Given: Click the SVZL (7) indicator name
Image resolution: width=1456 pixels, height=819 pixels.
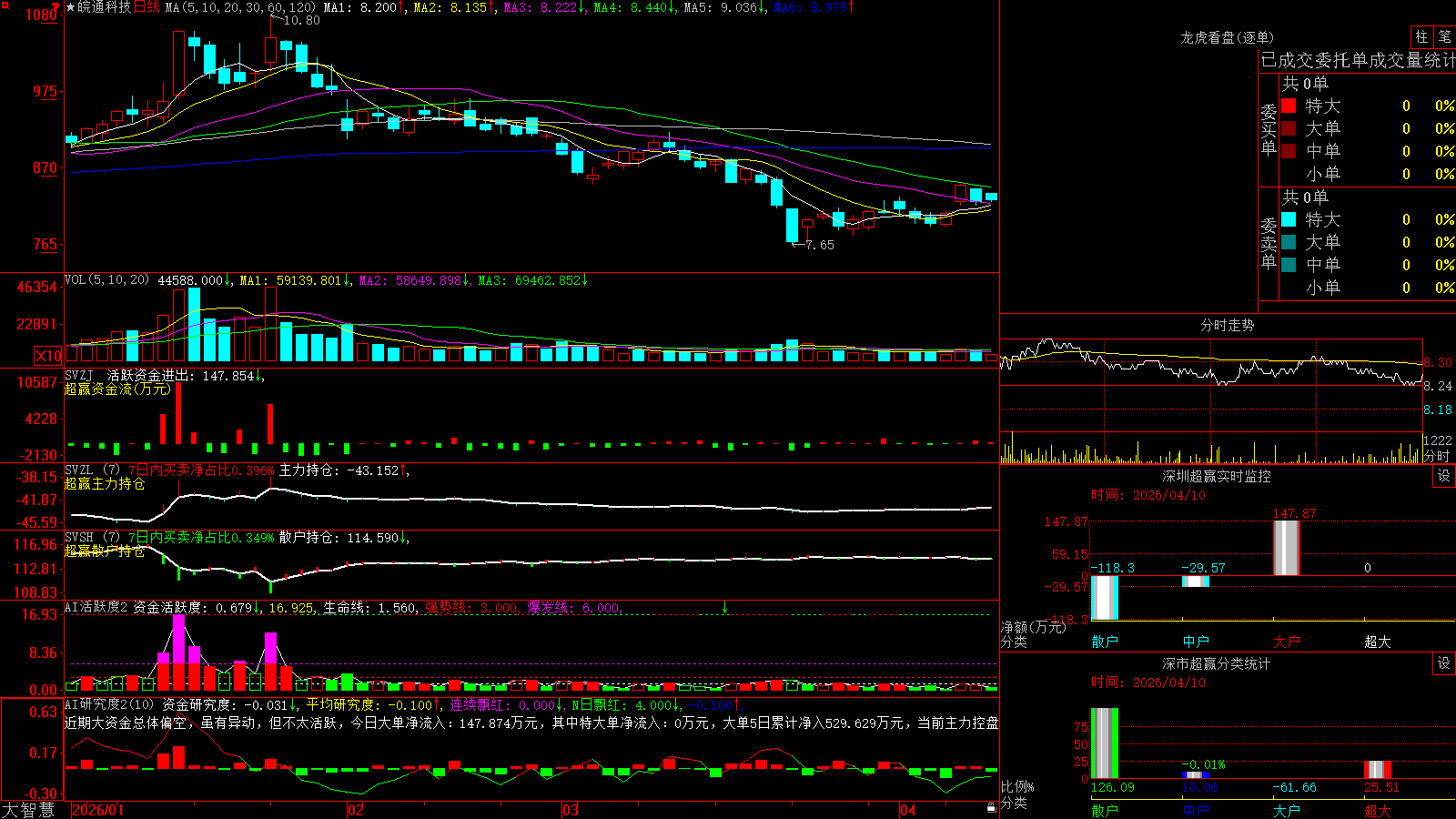Looking at the screenshot, I should (92, 470).
